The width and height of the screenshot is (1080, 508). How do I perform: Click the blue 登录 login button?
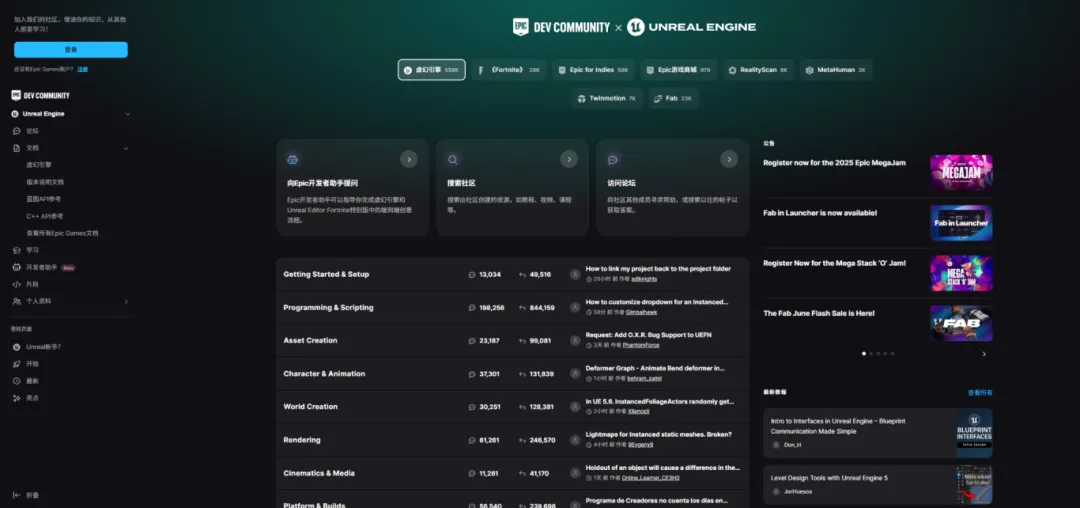[x=71, y=50]
